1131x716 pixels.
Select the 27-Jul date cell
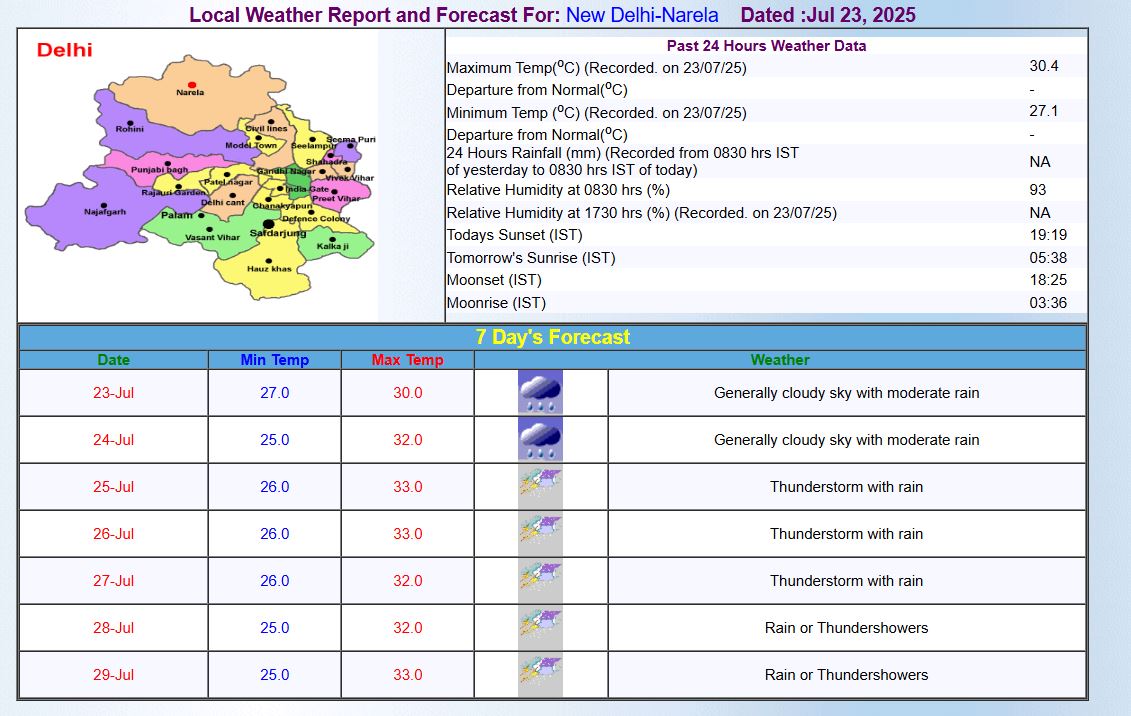click(x=113, y=580)
